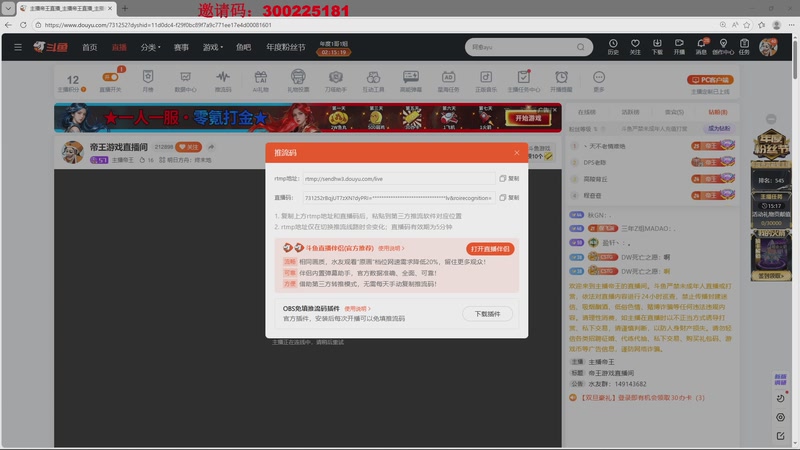This screenshot has height=450, width=800.
Task: Open 礼物投票 icon
Action: [x=298, y=81]
